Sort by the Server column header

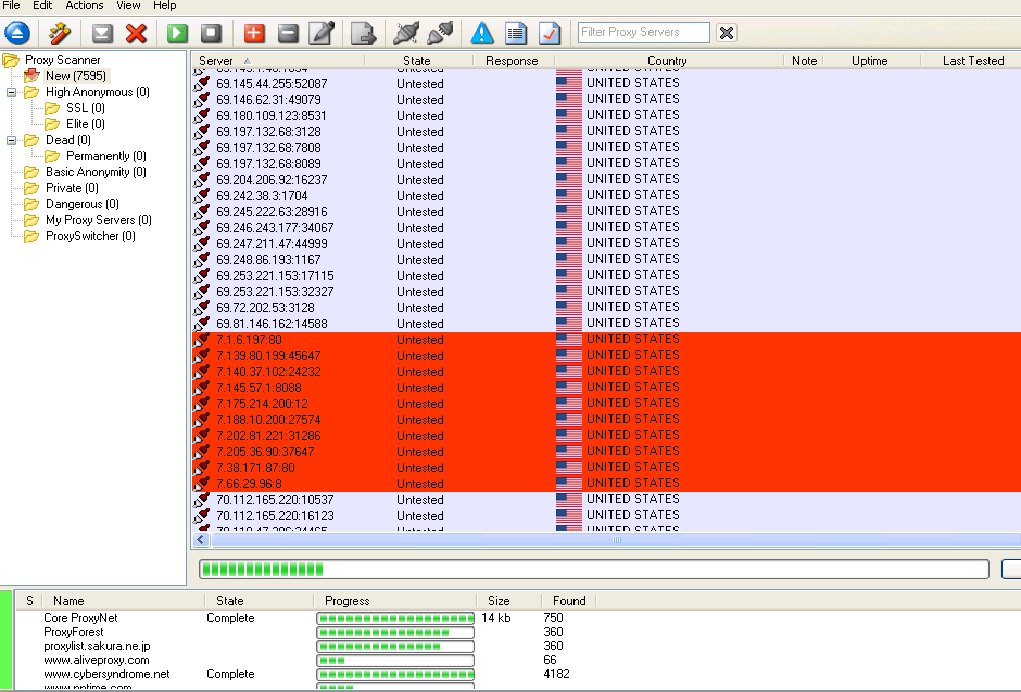[x=216, y=61]
